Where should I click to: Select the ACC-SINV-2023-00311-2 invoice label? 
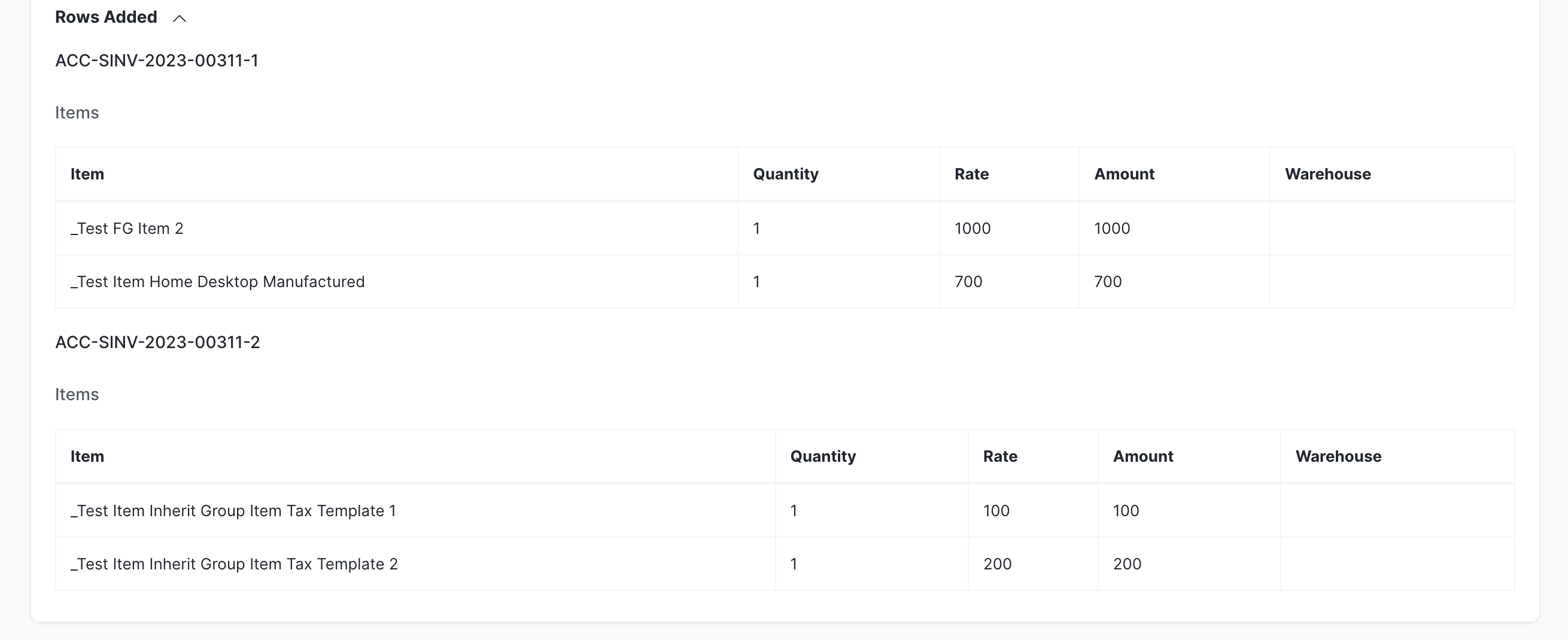tap(157, 342)
